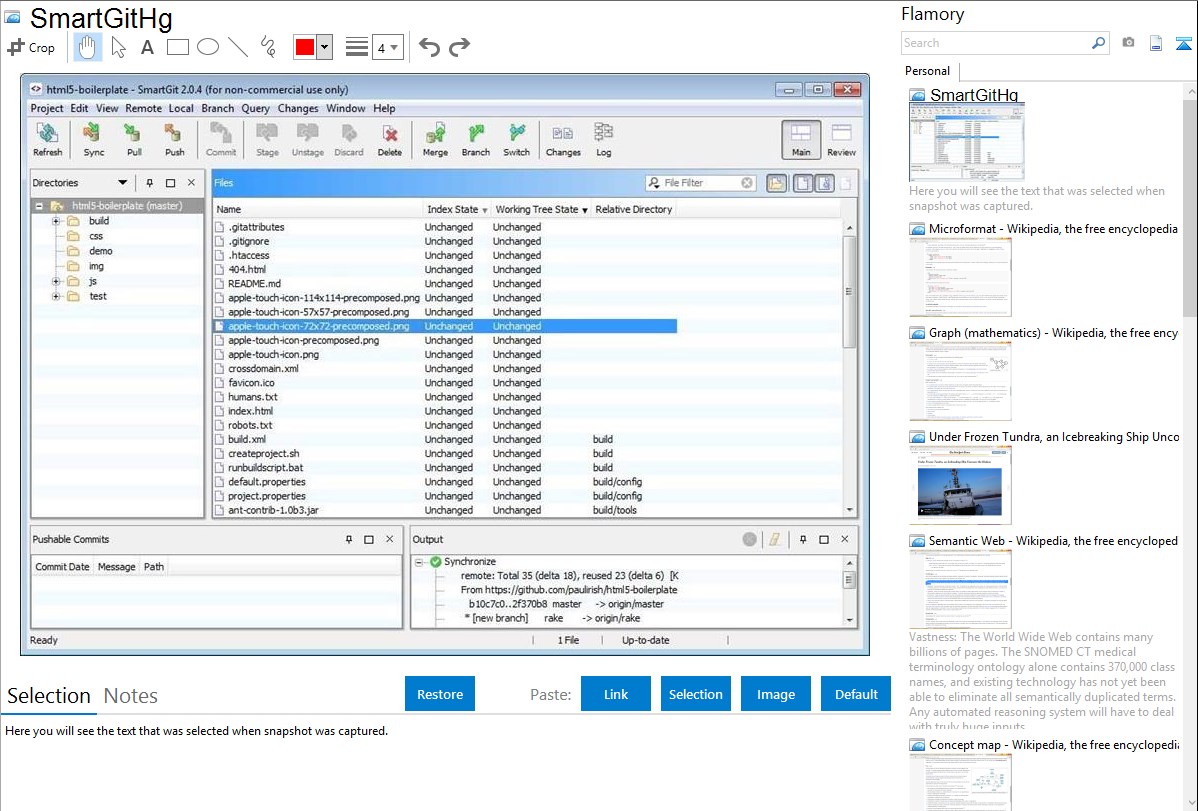Click the undo arrow
1198x811 pixels.
[x=429, y=47]
